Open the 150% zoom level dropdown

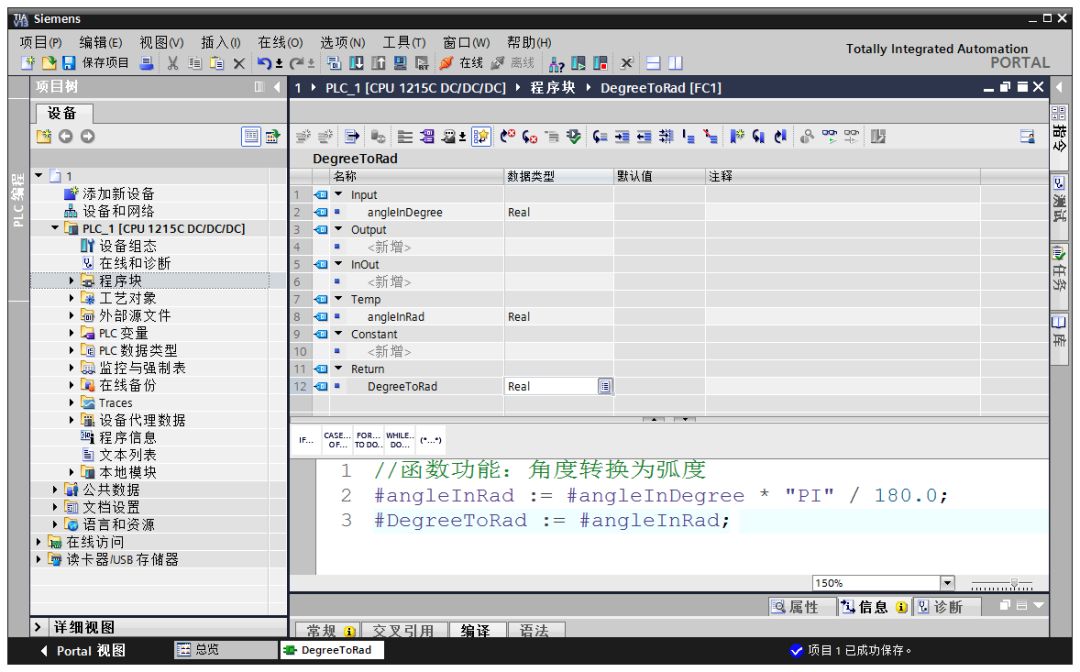pyautogui.click(x=947, y=583)
